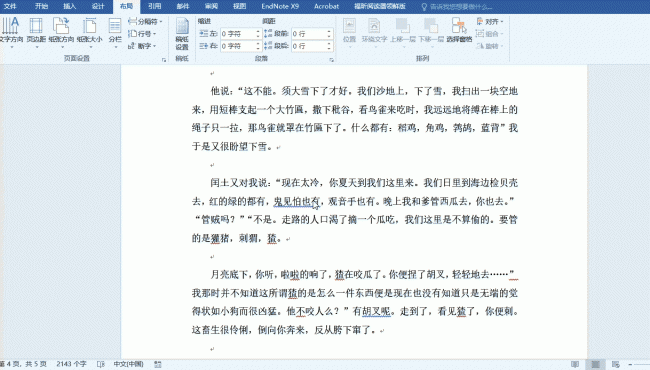Switch to the 审阅 (Review) tab

tap(211, 6)
